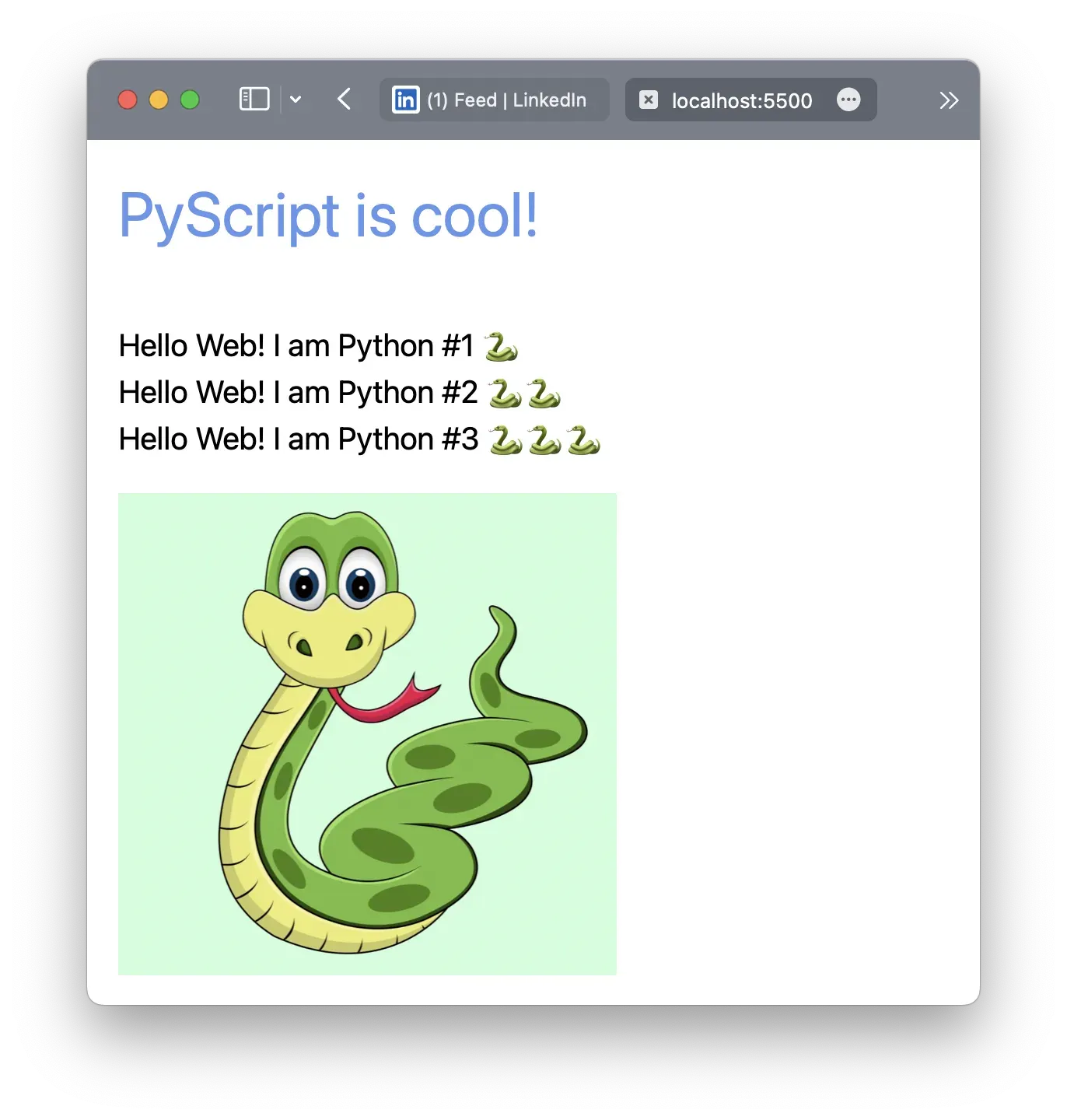This screenshot has width=1067, height=1120.
Task: Go back with the back arrow
Action: click(x=345, y=100)
